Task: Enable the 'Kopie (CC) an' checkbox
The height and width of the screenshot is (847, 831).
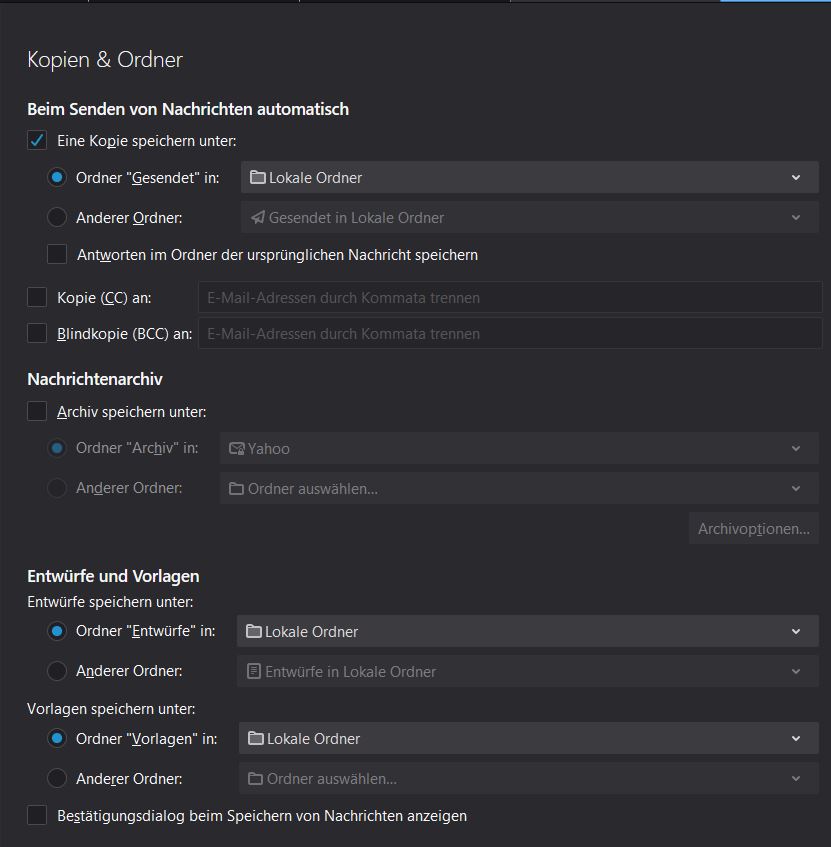Action: pos(37,297)
